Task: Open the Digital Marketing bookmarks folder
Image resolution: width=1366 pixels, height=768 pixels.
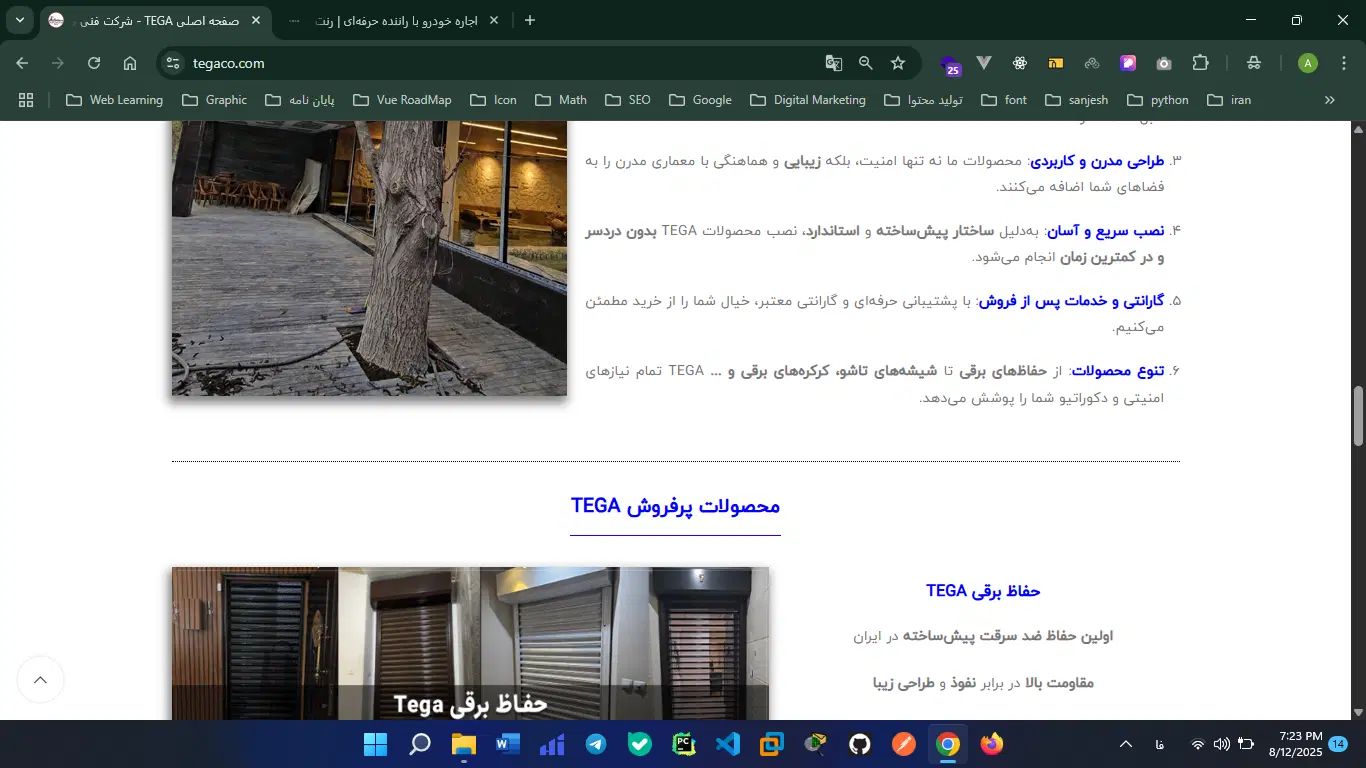Action: tap(808, 100)
